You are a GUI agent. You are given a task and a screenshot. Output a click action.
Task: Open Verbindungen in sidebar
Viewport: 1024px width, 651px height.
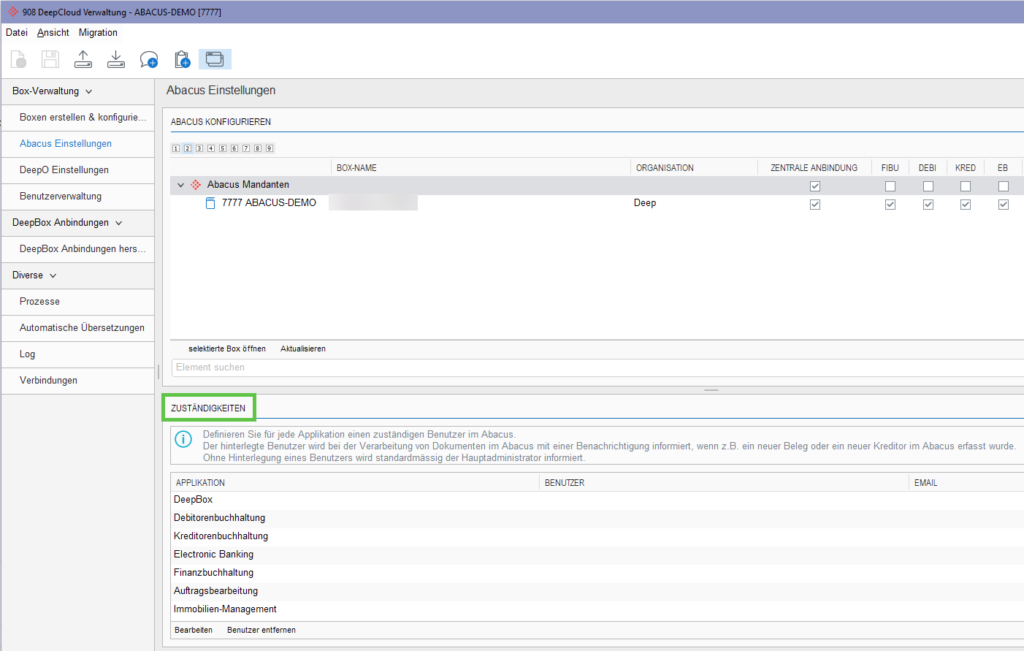point(78,380)
